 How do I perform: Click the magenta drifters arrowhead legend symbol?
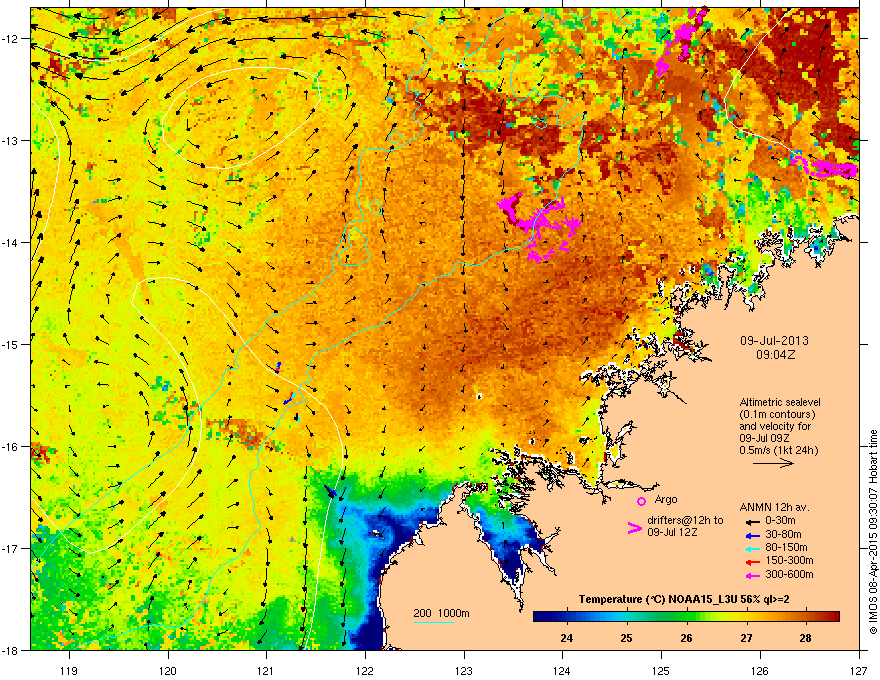click(x=634, y=527)
